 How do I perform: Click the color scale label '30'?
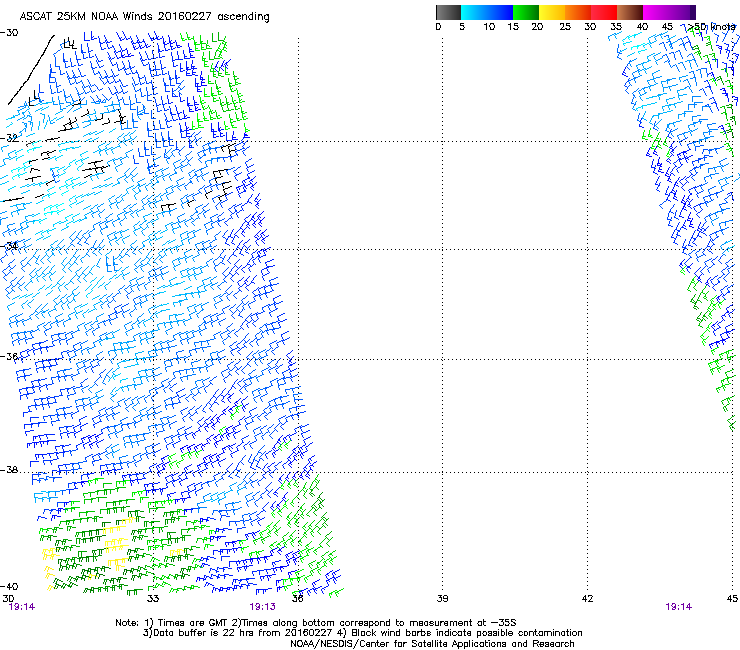tap(590, 27)
